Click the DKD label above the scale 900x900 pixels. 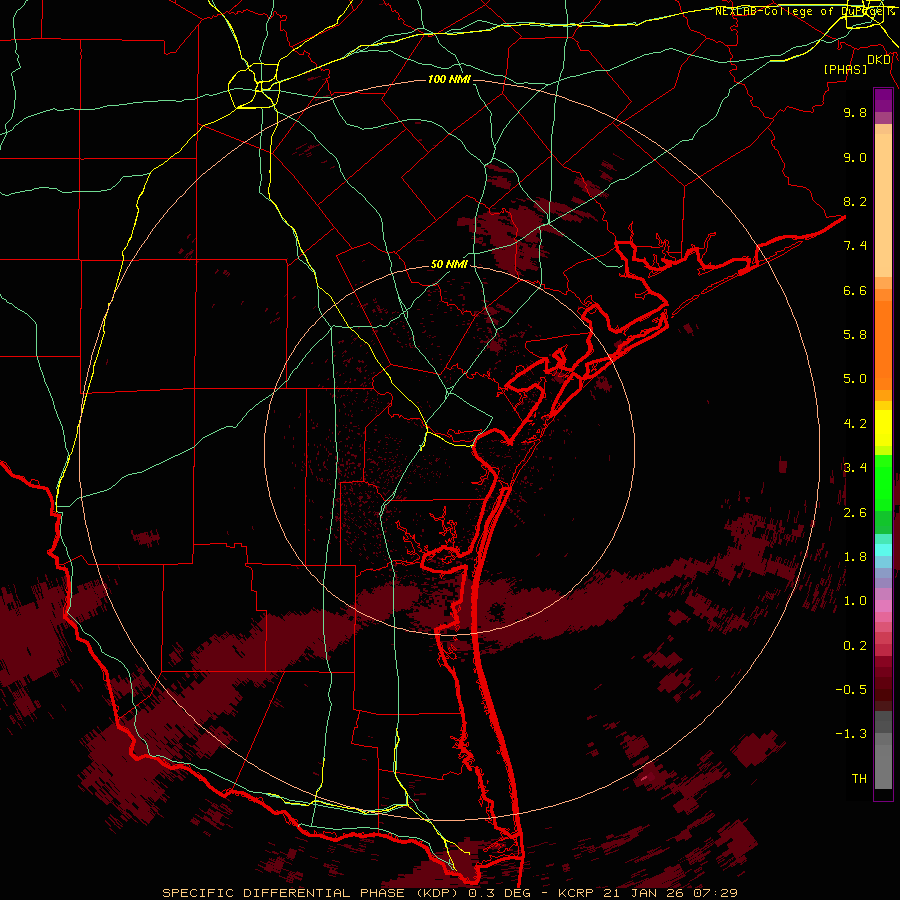click(879, 60)
